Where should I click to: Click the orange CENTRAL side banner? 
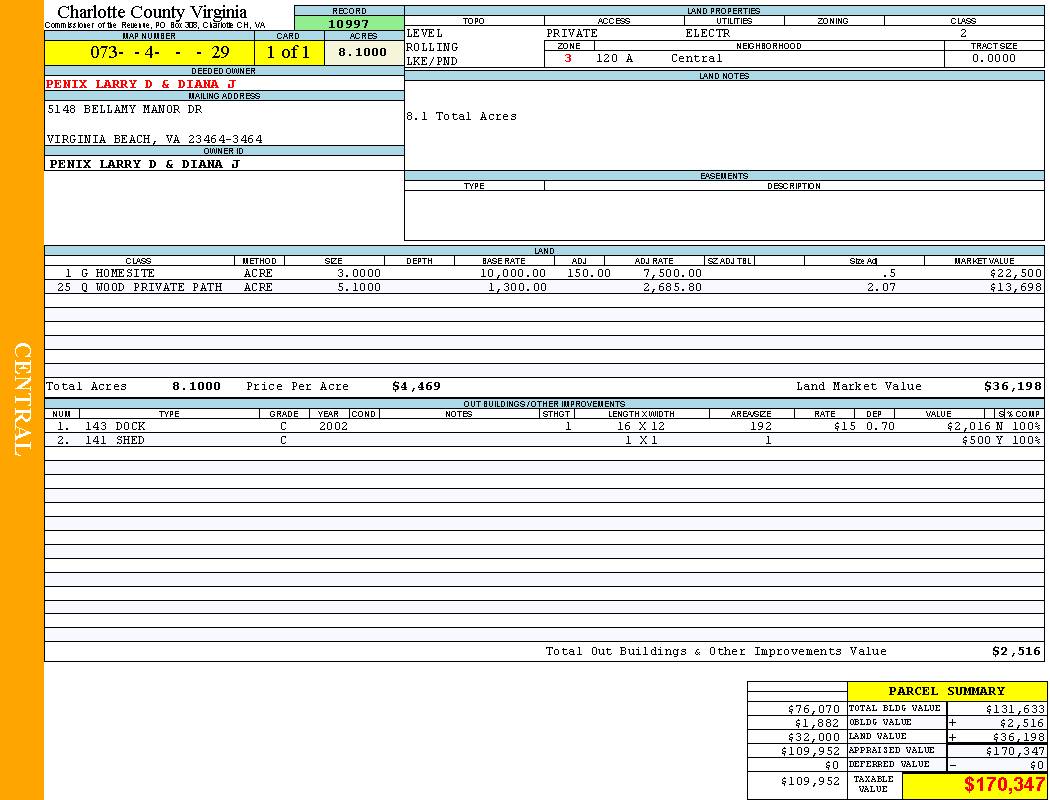22,400
